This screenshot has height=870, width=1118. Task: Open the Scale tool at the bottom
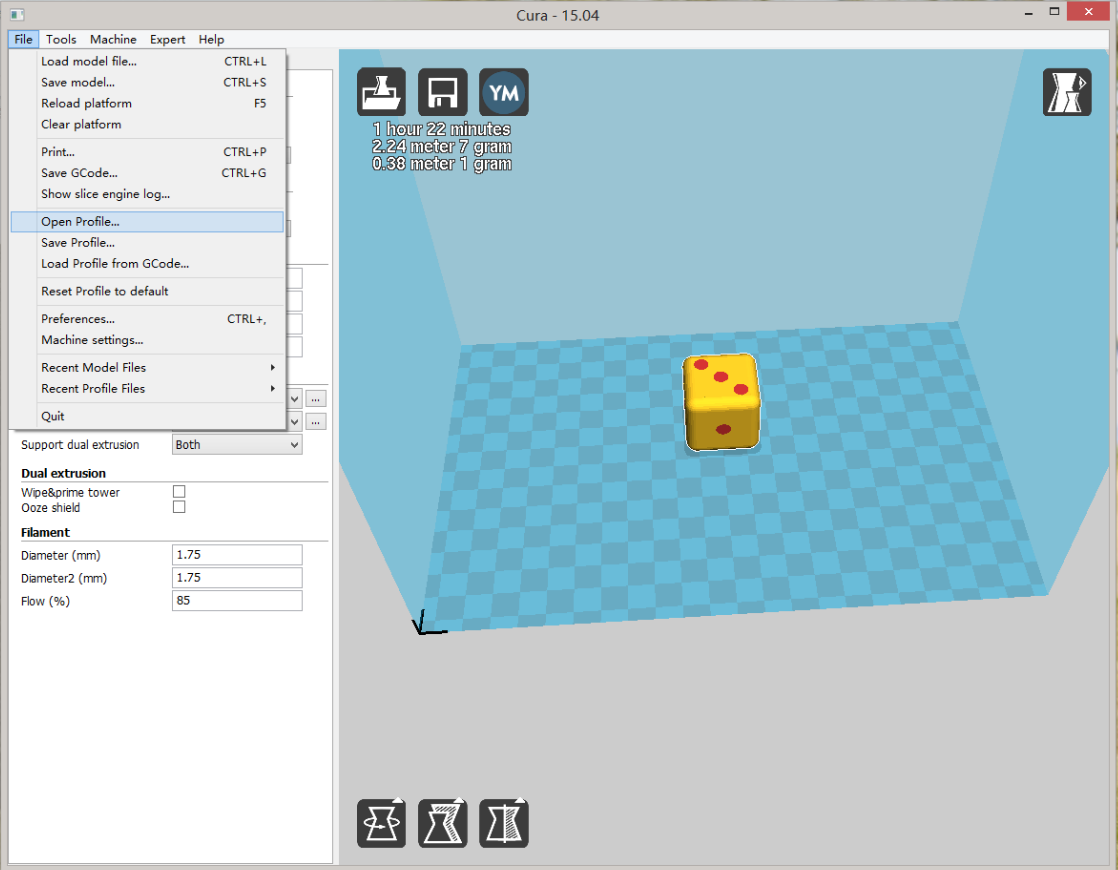(442, 822)
